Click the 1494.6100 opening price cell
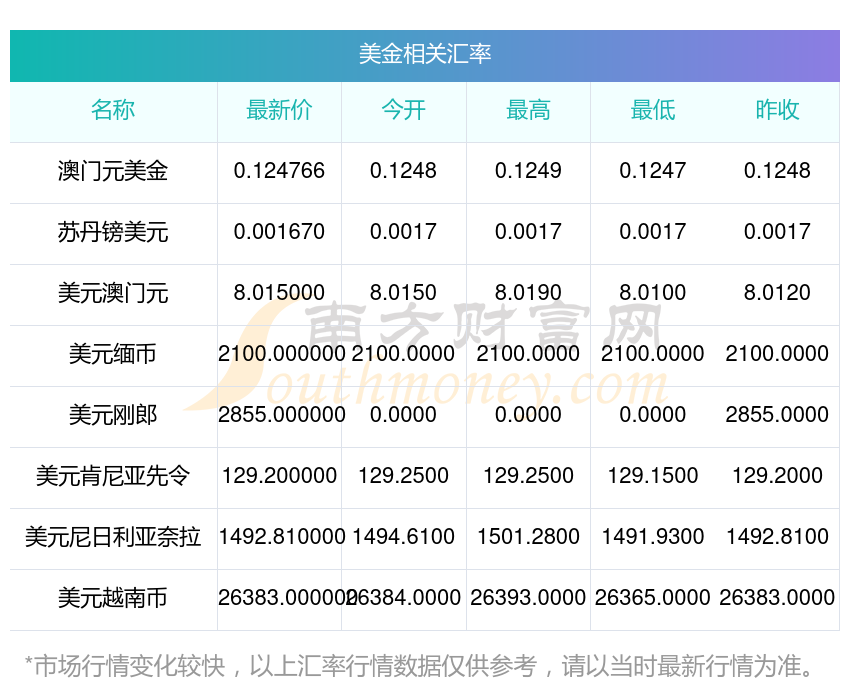Image resolution: width=850 pixels, height=698 pixels. click(x=403, y=538)
